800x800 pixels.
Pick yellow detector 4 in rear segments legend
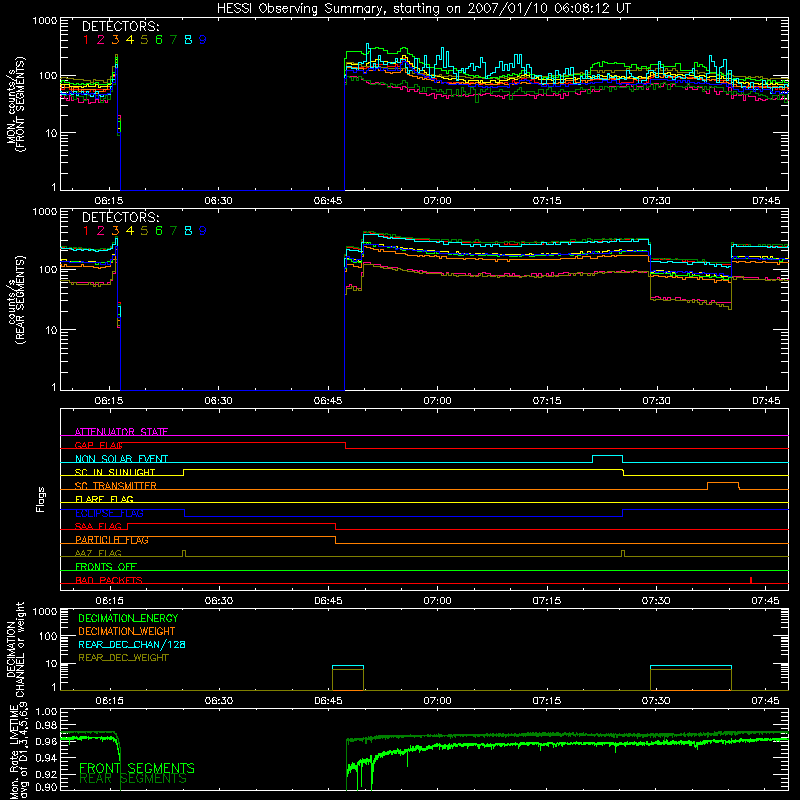click(x=130, y=231)
